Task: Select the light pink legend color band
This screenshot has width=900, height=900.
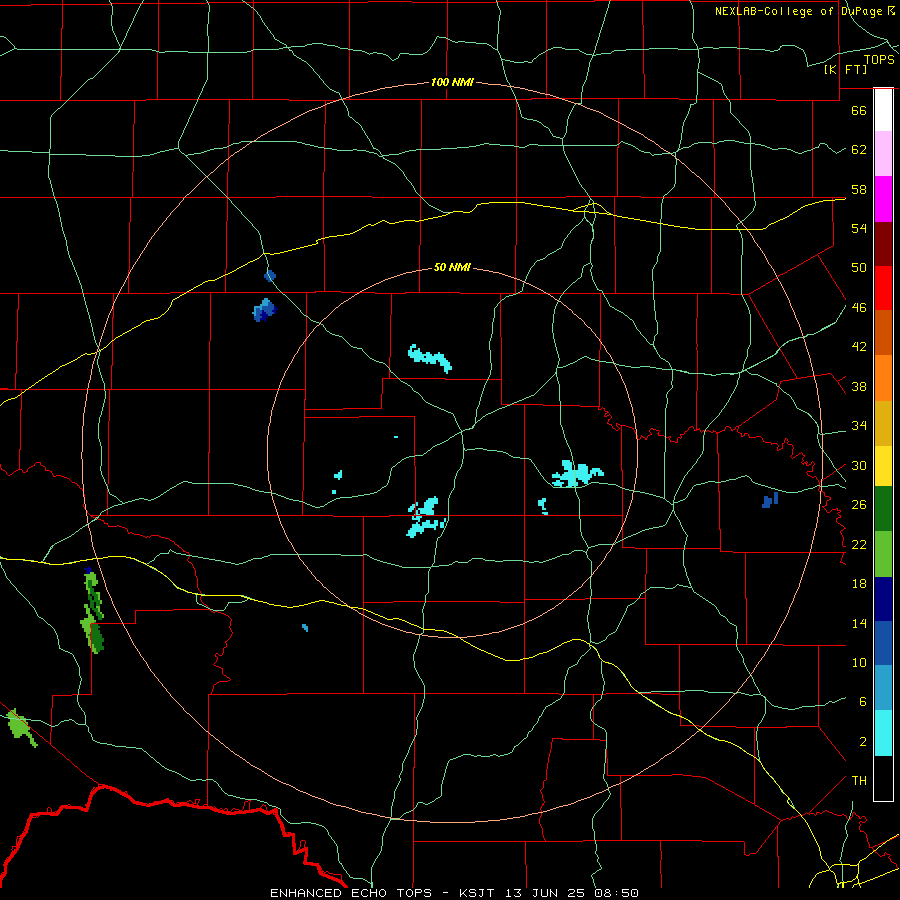Action: 883,154
